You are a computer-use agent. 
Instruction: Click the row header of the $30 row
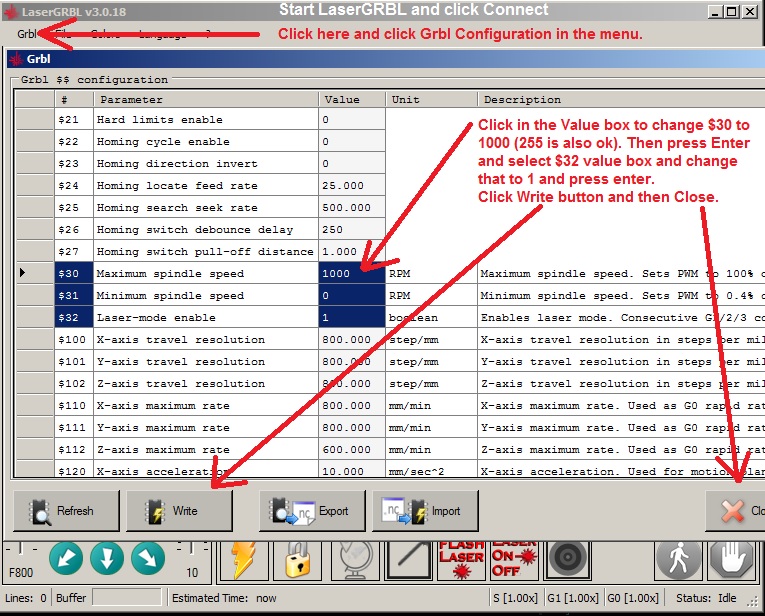[x=34, y=274]
